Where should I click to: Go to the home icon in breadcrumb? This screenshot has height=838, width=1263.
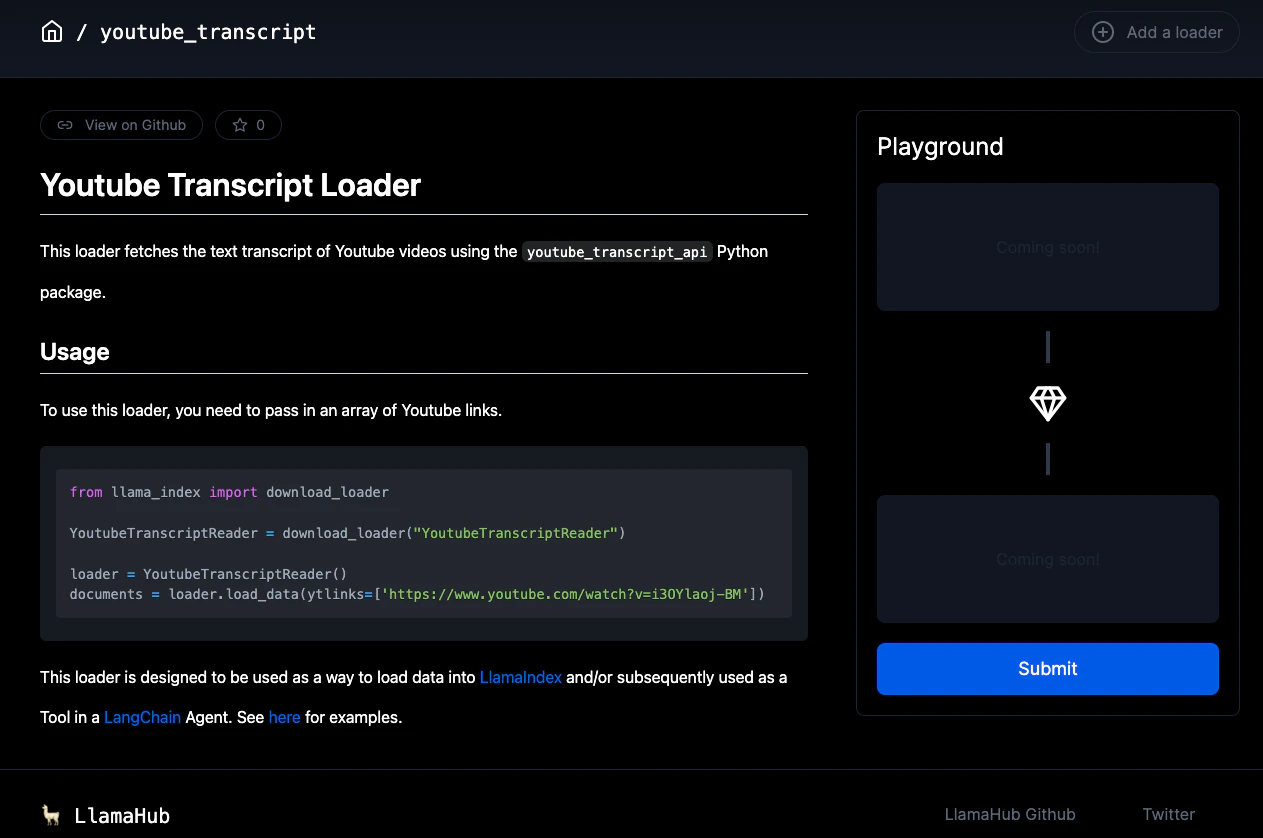52,32
